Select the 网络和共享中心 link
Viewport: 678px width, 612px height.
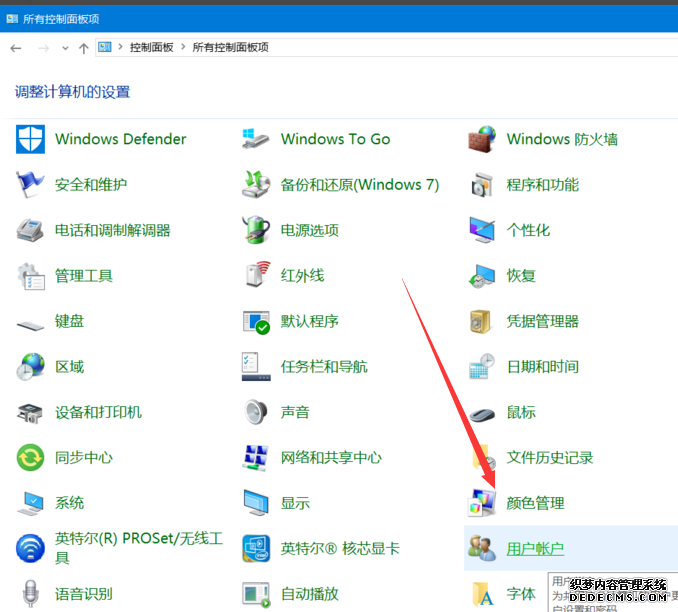tap(331, 458)
